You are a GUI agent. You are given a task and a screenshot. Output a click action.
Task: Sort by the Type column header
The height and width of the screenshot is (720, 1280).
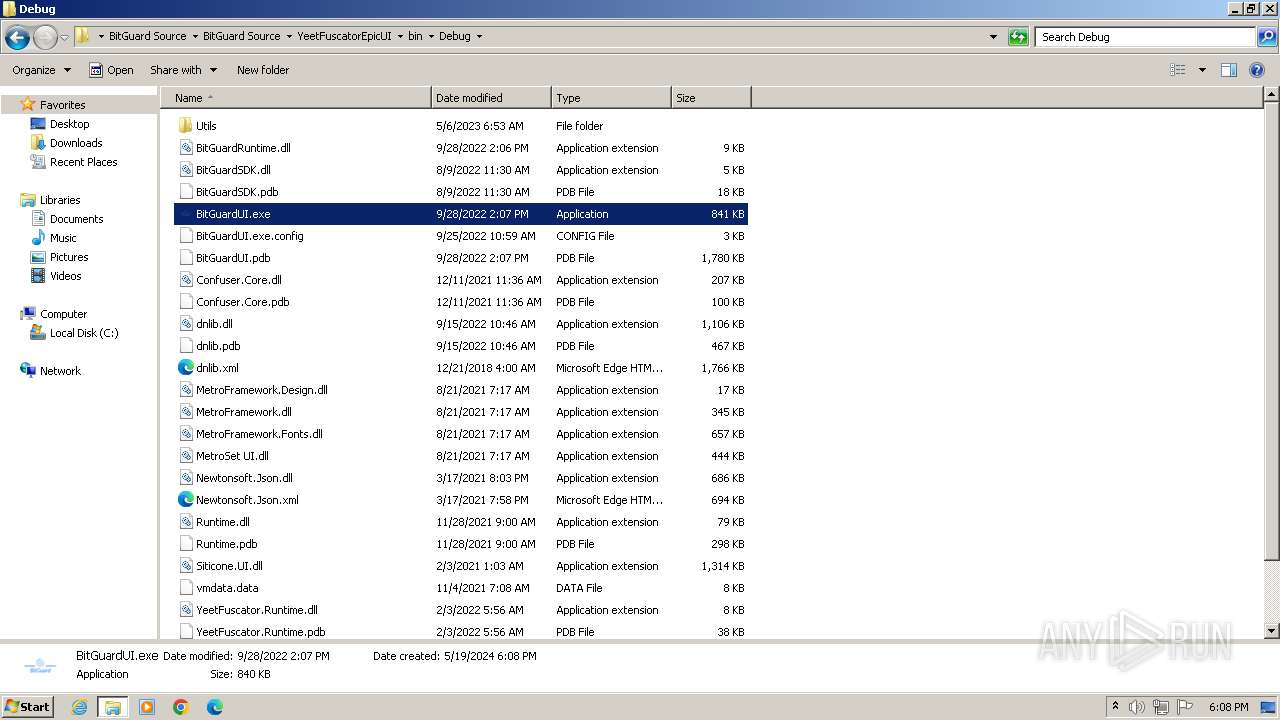[611, 98]
